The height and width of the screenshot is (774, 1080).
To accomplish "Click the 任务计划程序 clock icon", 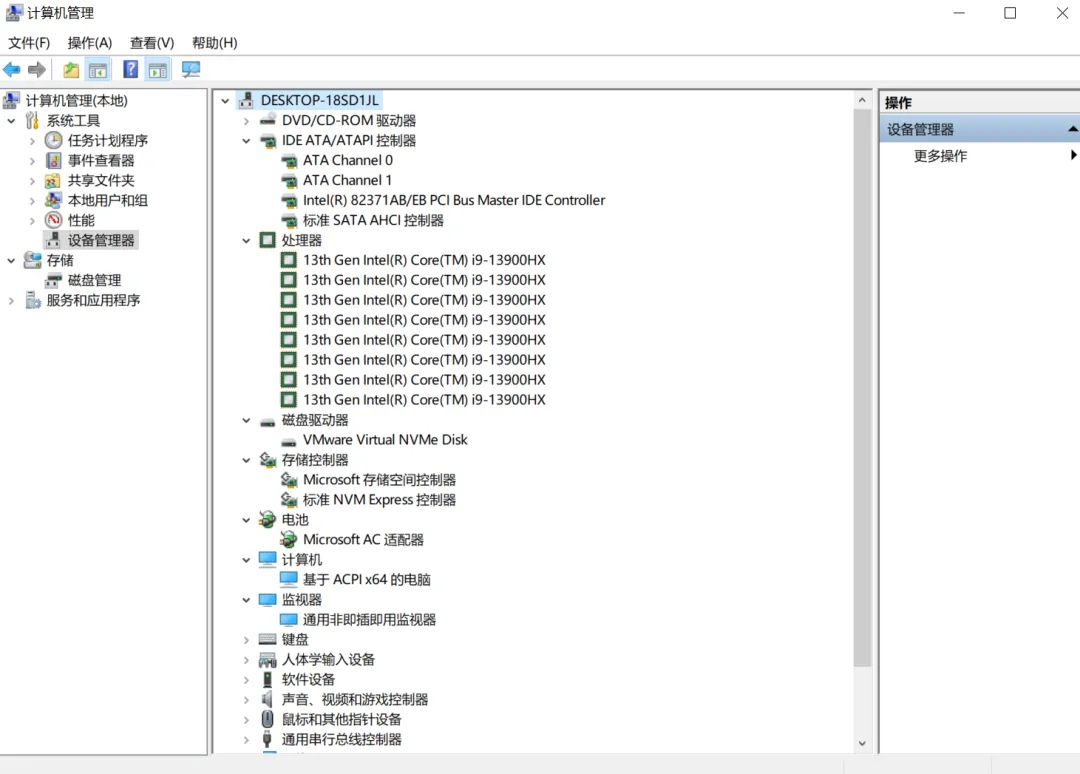I will click(54, 140).
